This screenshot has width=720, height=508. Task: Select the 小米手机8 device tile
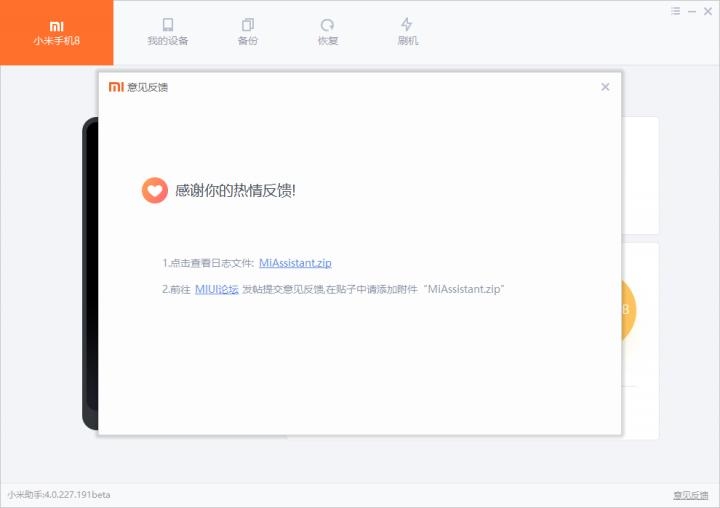56,33
